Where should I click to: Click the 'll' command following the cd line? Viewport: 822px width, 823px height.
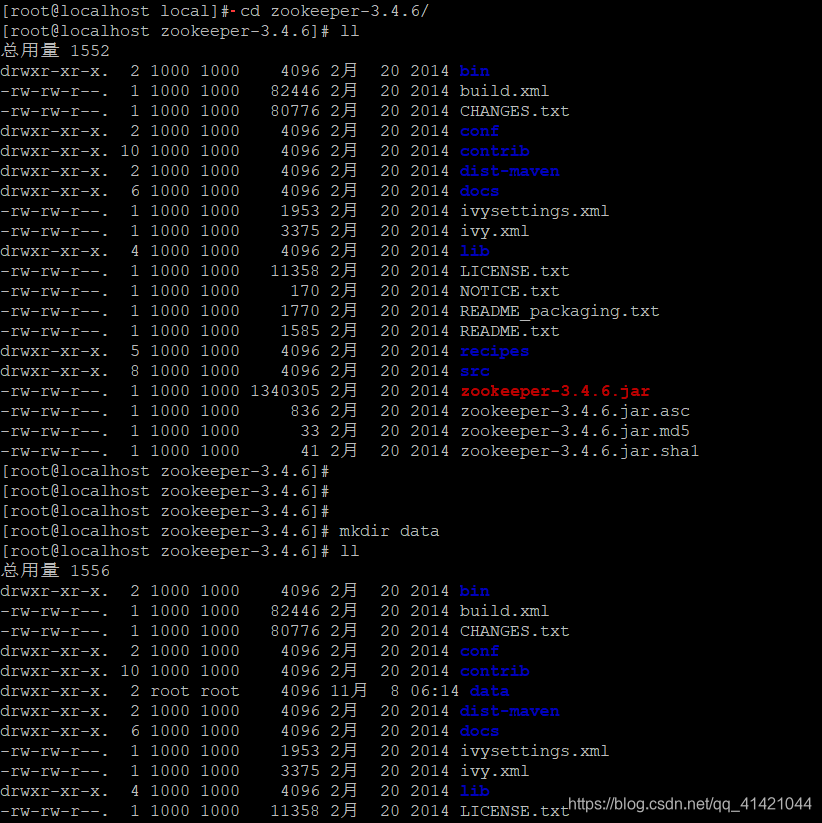[x=350, y=31]
